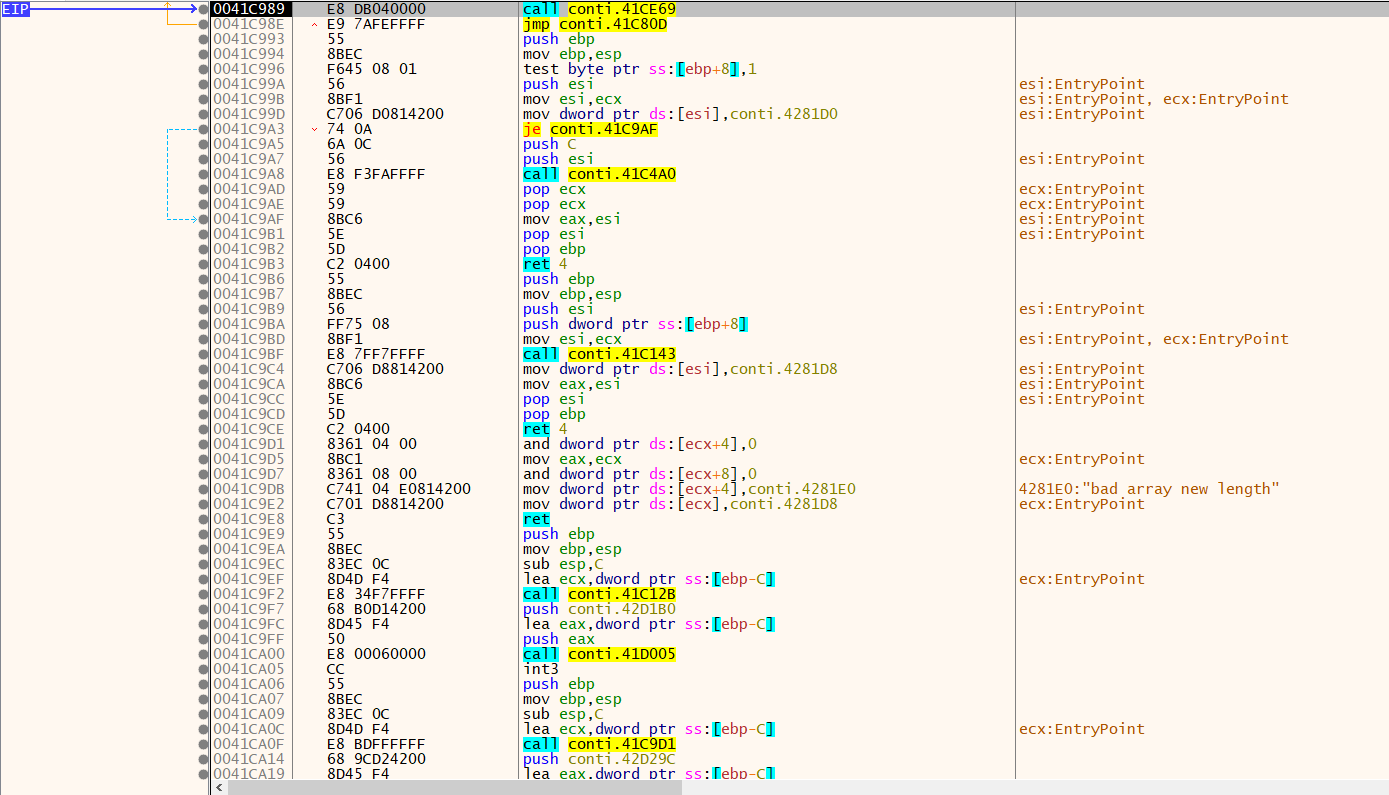
Task: Toggle breakpoint dot at address 0041C993
Action: point(204,39)
